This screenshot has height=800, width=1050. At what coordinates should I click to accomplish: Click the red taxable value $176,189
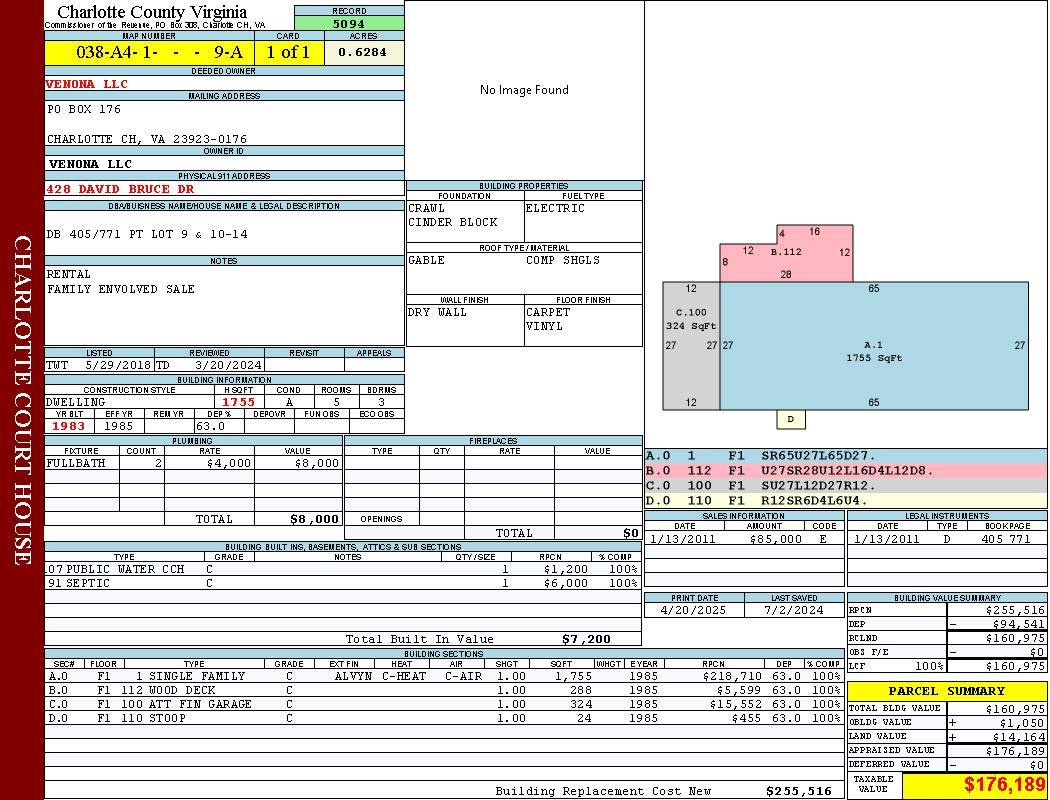(x=1004, y=784)
